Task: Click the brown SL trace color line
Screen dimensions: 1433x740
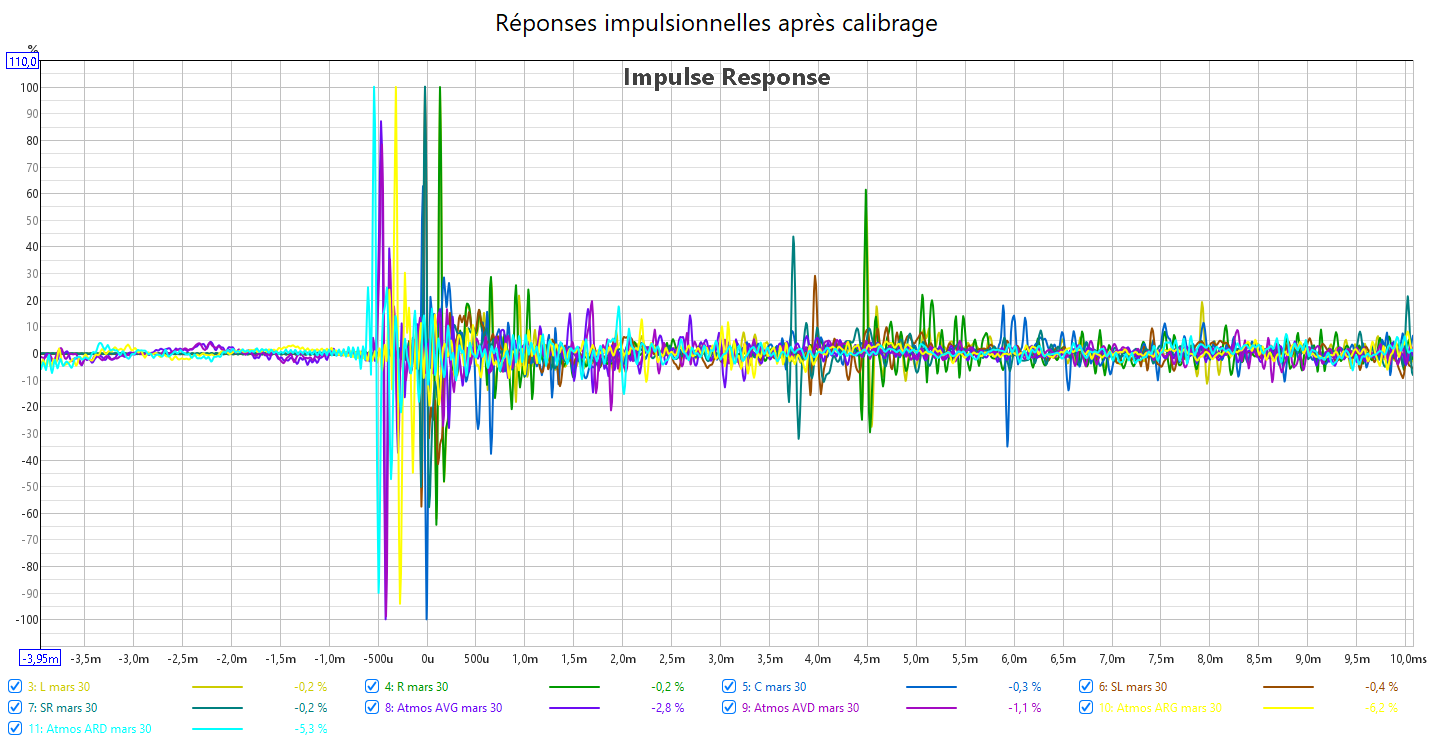Action: pyautogui.click(x=1288, y=687)
